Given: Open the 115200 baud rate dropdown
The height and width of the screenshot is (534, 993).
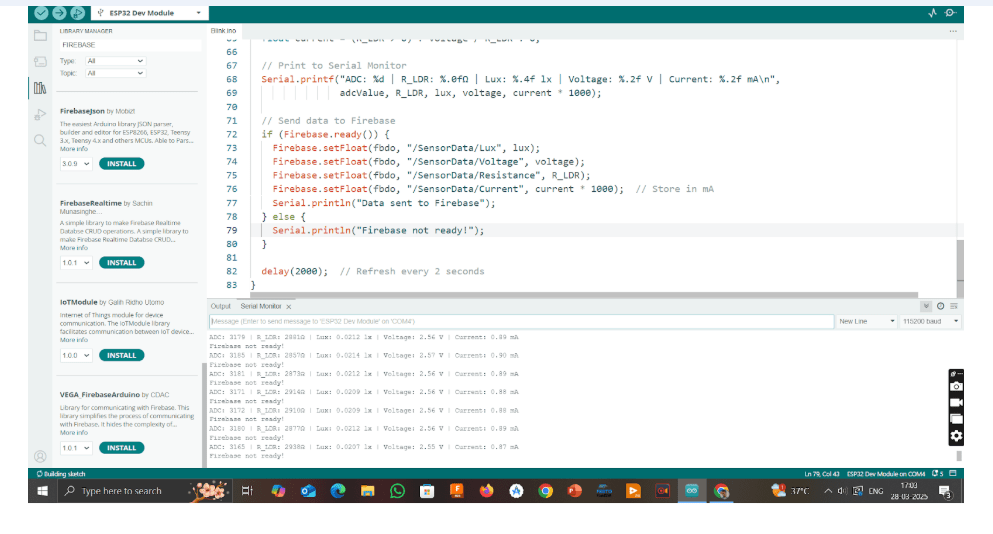Looking at the screenshot, I should coord(930,321).
